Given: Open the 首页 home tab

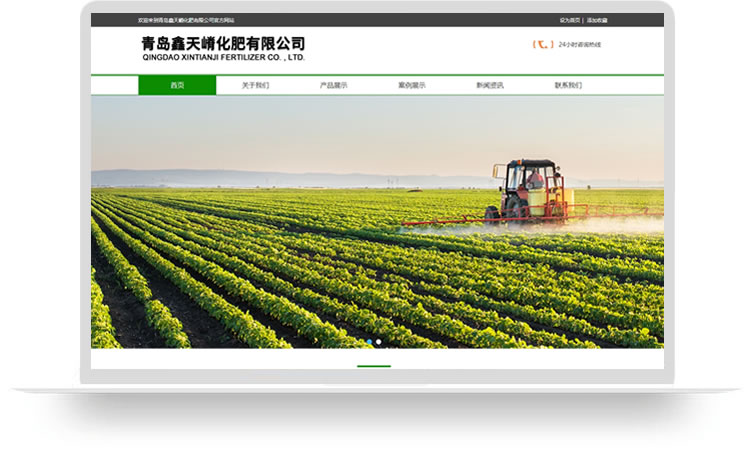Looking at the screenshot, I should click(x=177, y=86).
